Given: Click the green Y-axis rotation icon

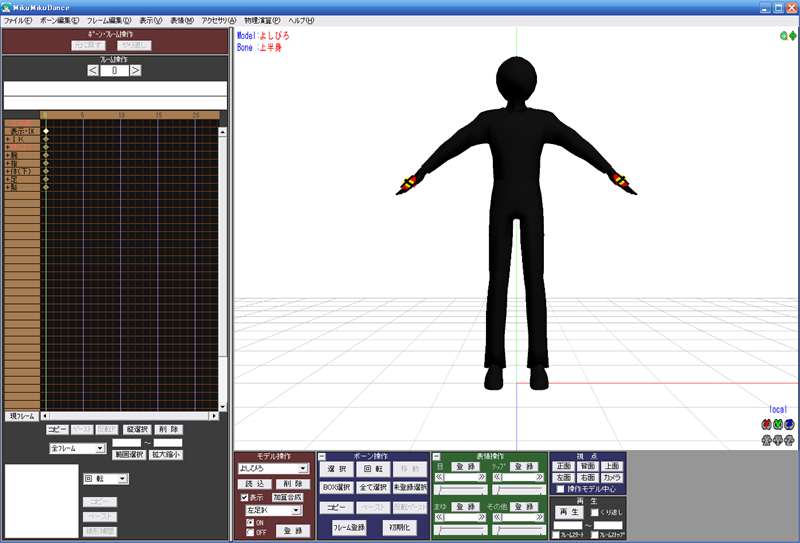Looking at the screenshot, I should click(x=777, y=423).
